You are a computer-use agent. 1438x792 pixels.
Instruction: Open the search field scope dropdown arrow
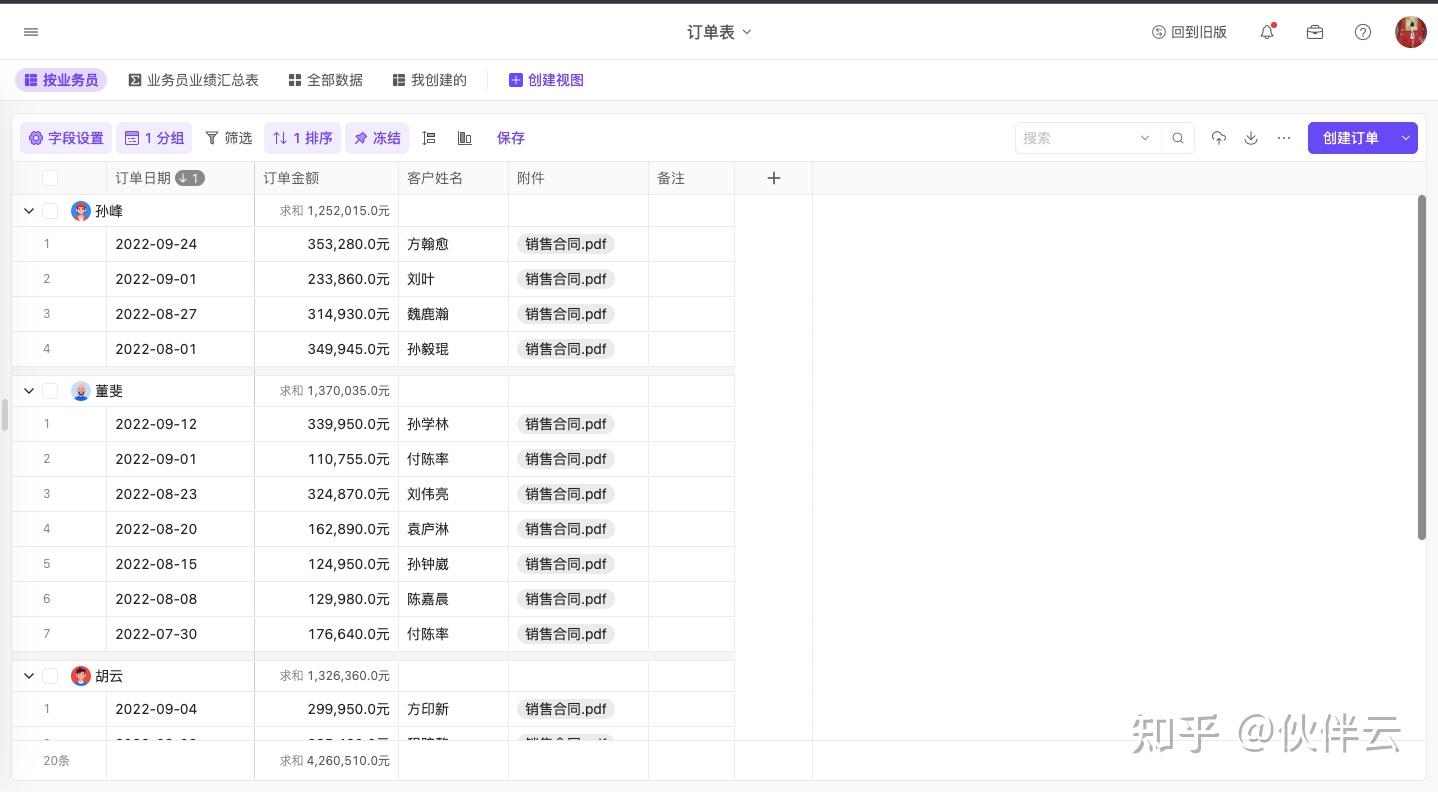point(1146,138)
